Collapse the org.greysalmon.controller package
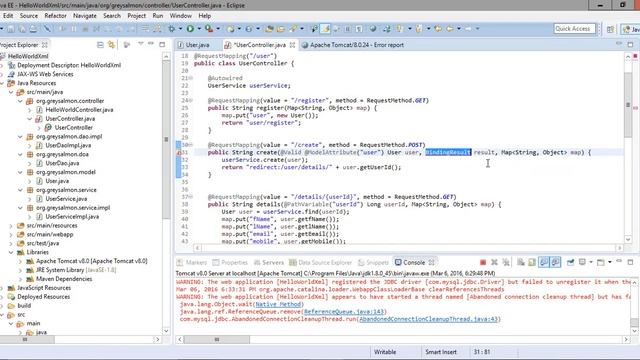 click(20, 101)
